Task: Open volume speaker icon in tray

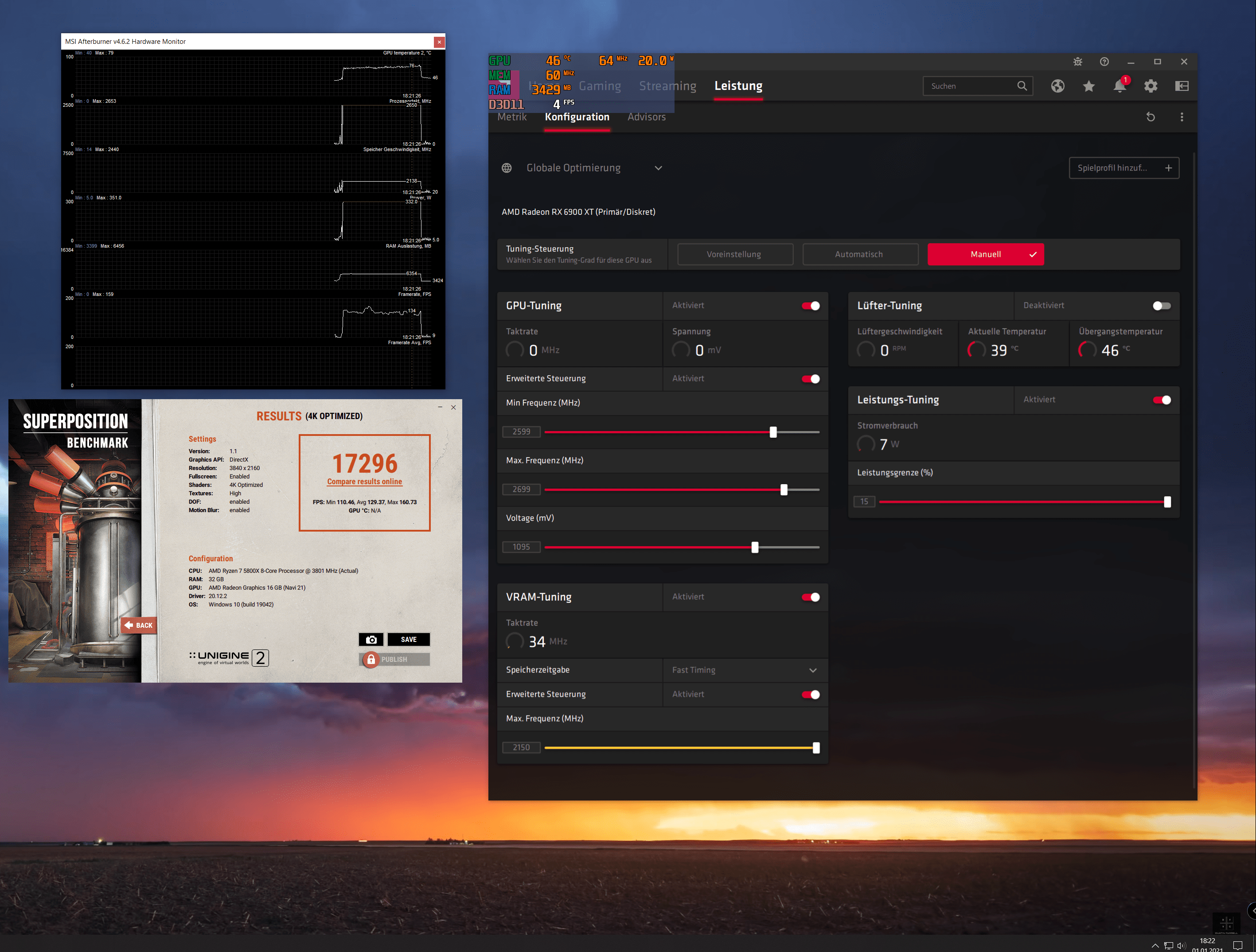Action: click(x=1182, y=946)
